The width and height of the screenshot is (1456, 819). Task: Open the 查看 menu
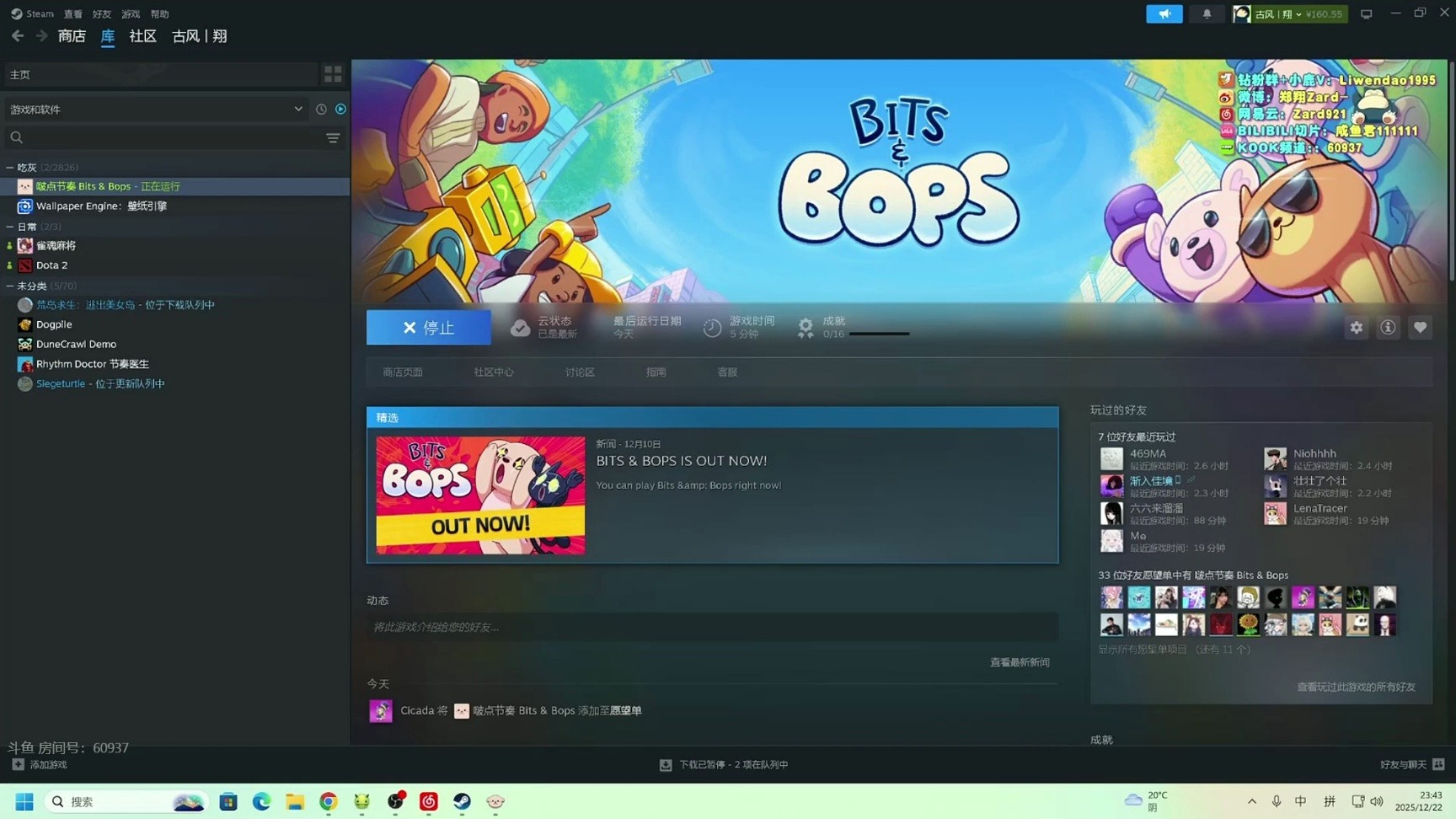tap(73, 14)
